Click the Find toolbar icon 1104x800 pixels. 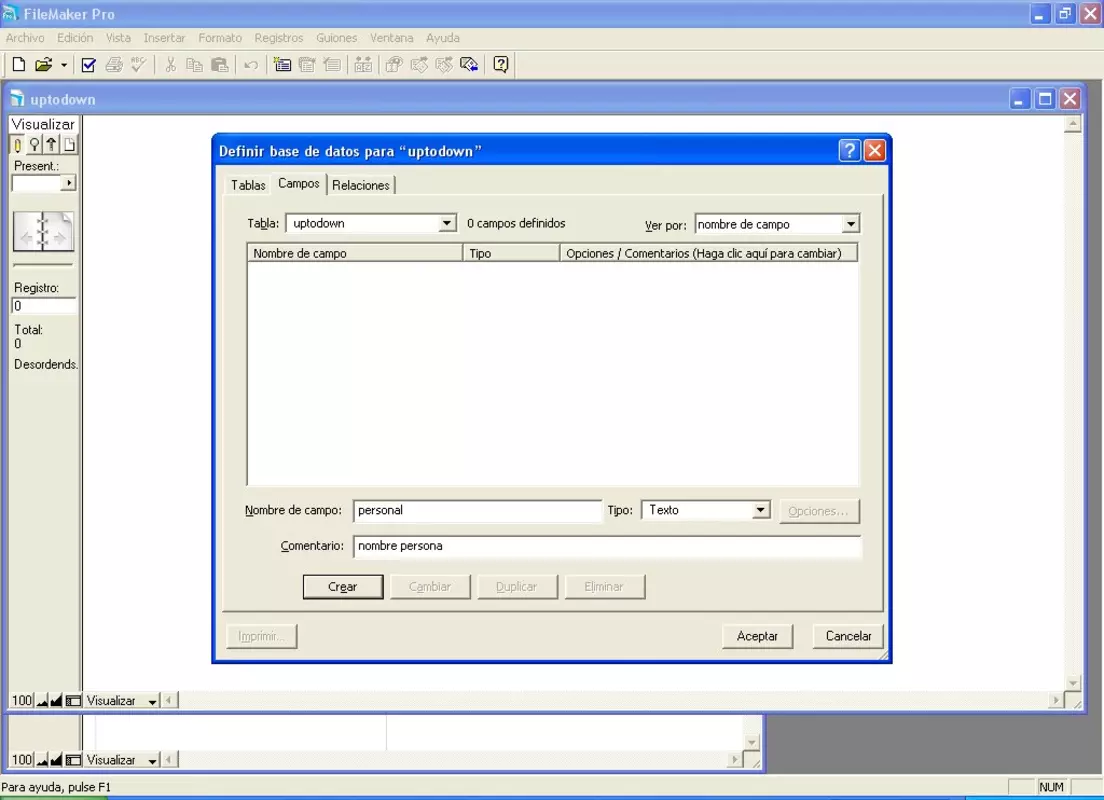[x=394, y=65]
